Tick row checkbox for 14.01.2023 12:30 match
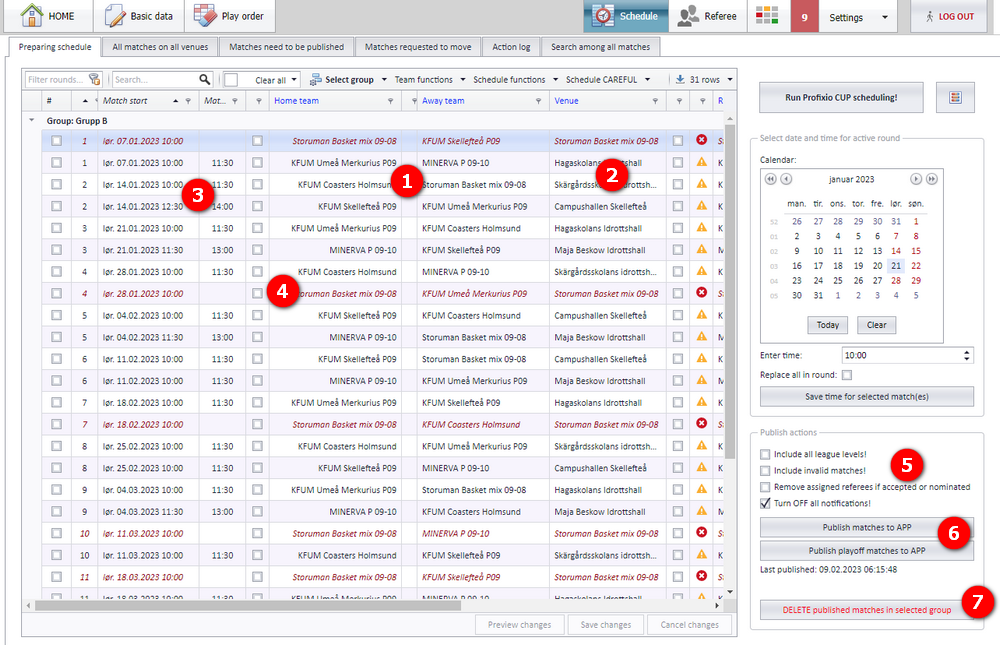This screenshot has width=1000, height=645. (56, 206)
